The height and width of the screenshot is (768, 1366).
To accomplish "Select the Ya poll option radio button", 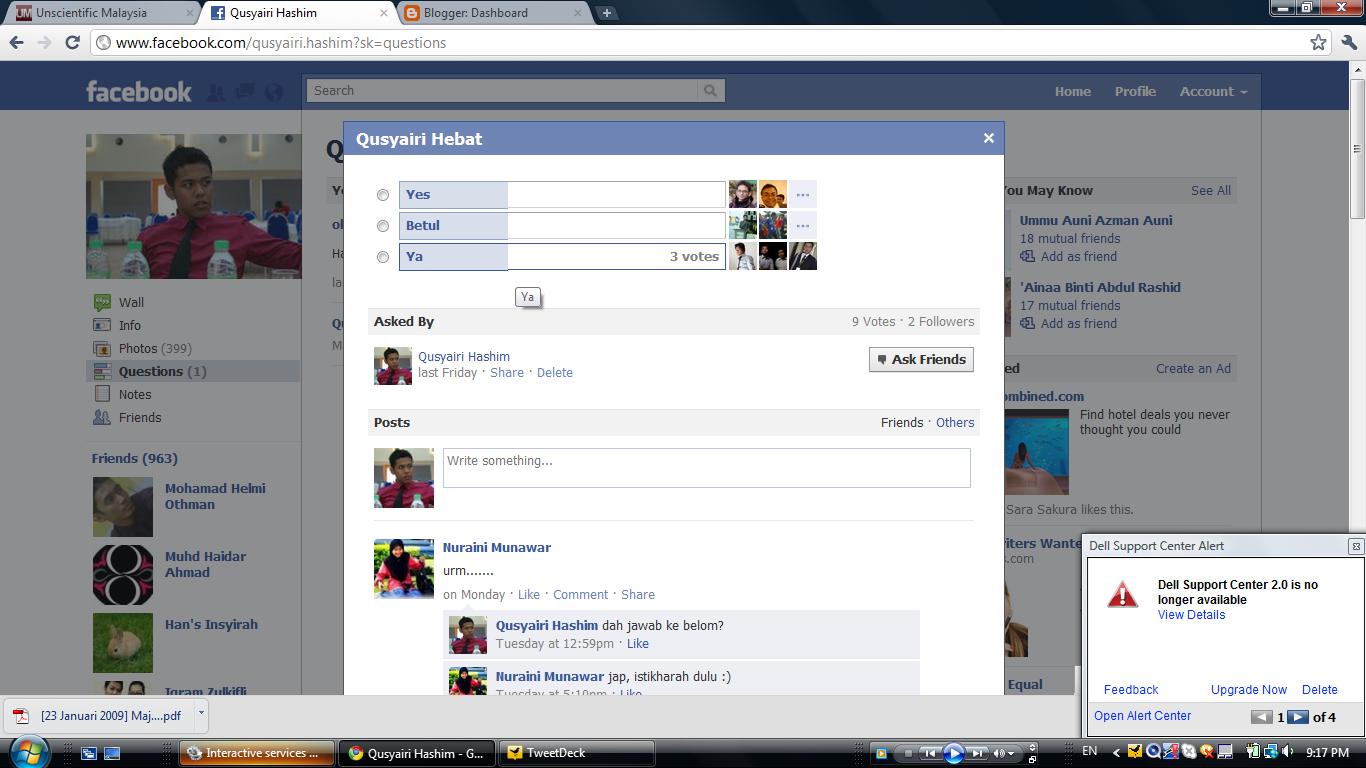I will [382, 257].
